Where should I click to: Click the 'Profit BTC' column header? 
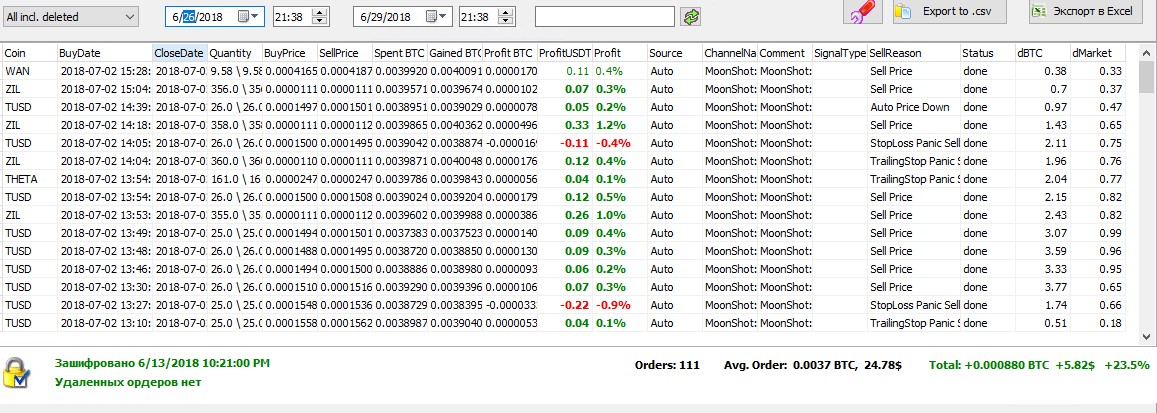click(x=509, y=53)
